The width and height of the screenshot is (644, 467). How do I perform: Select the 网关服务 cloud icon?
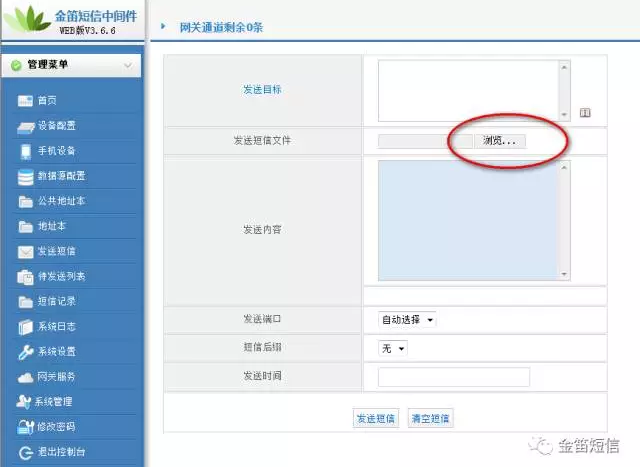(x=26, y=377)
